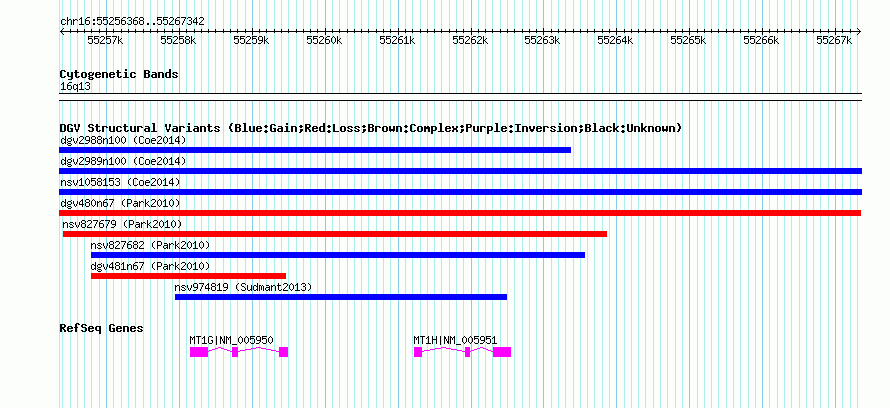Click the dgv2988n100 (Coe2014) label
The width and height of the screenshot is (890, 408).
pos(123,140)
